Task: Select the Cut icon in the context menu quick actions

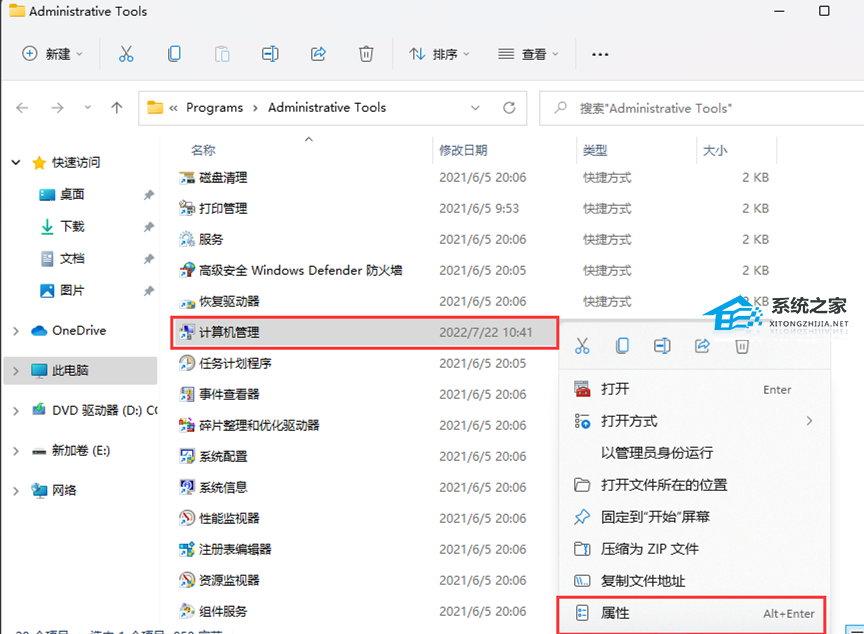Action: coord(583,345)
